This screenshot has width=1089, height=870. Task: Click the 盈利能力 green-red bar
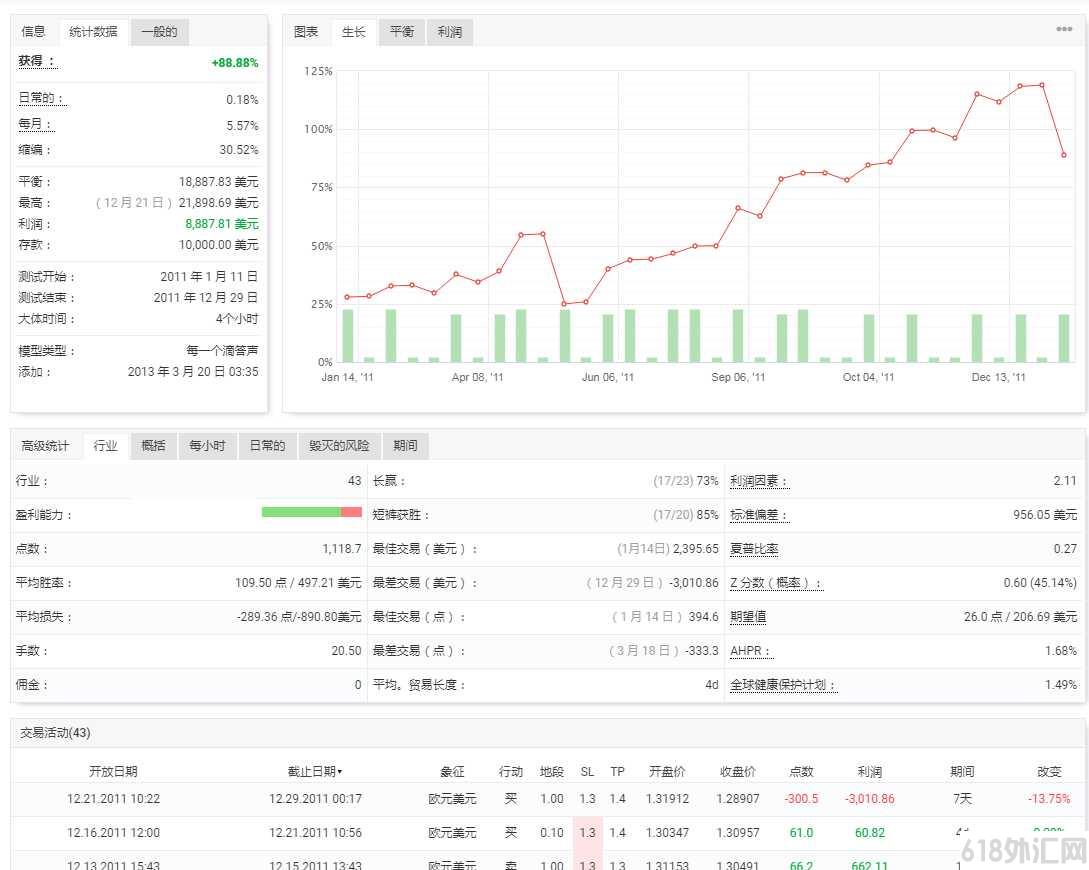pyautogui.click(x=312, y=512)
